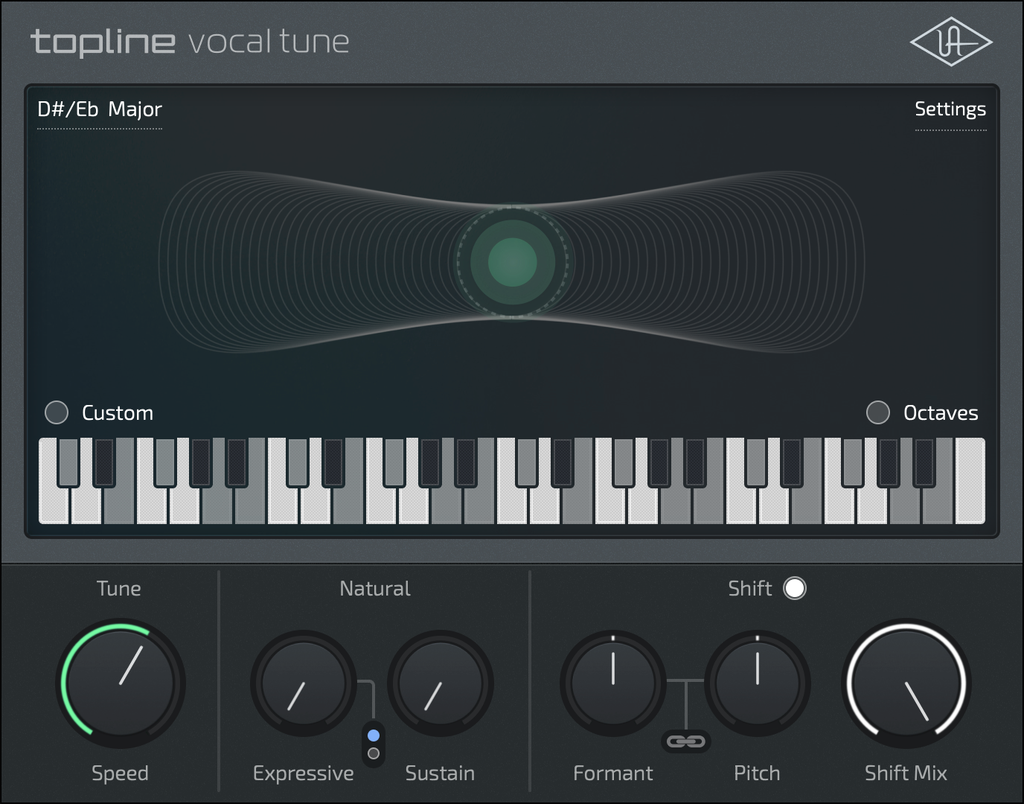Click the Pitch knob

758,683
